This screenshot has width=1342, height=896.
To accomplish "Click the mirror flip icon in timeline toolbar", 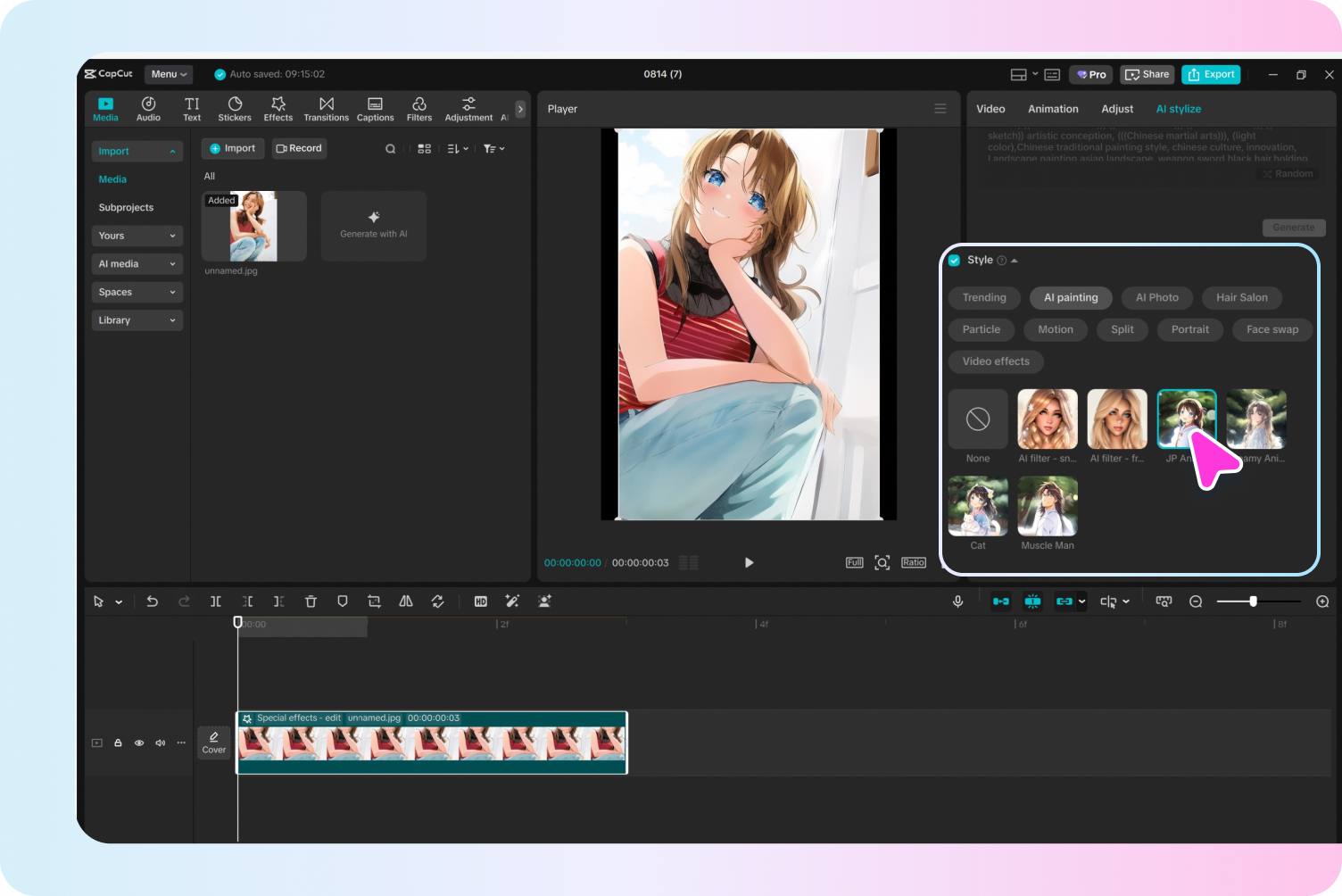I will pyautogui.click(x=406, y=601).
